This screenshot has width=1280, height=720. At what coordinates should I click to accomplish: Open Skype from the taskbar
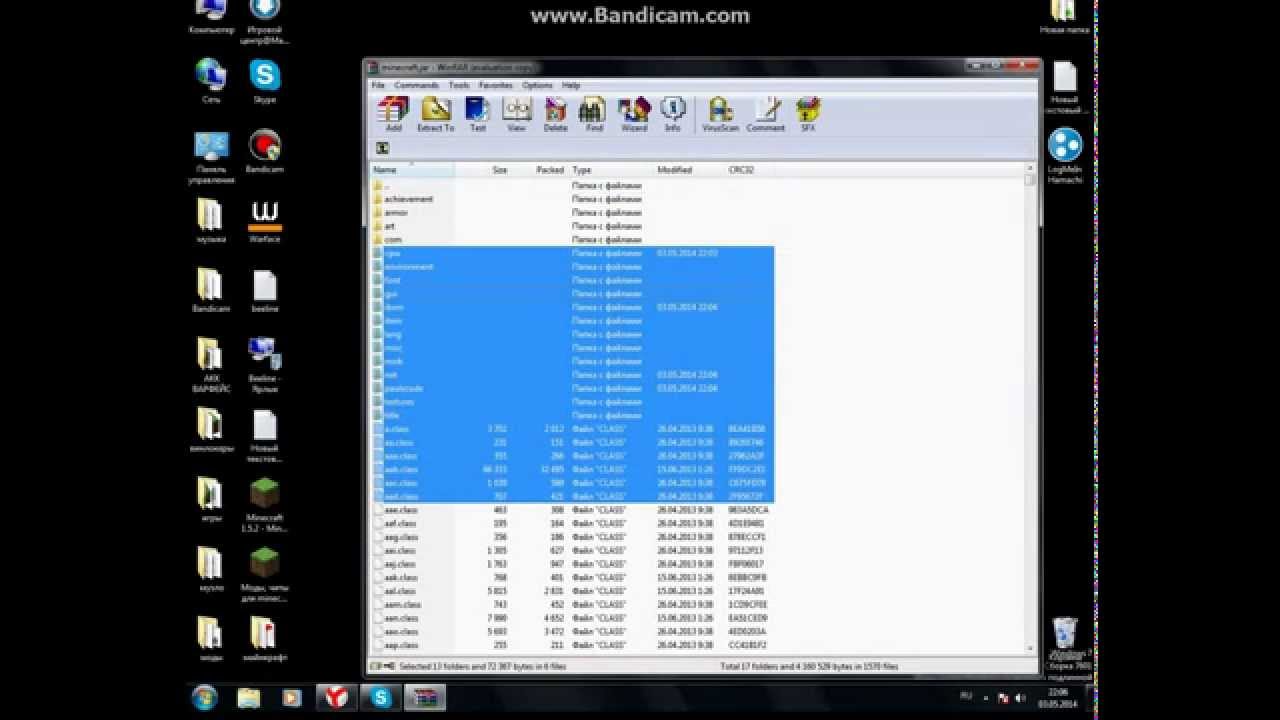point(381,697)
